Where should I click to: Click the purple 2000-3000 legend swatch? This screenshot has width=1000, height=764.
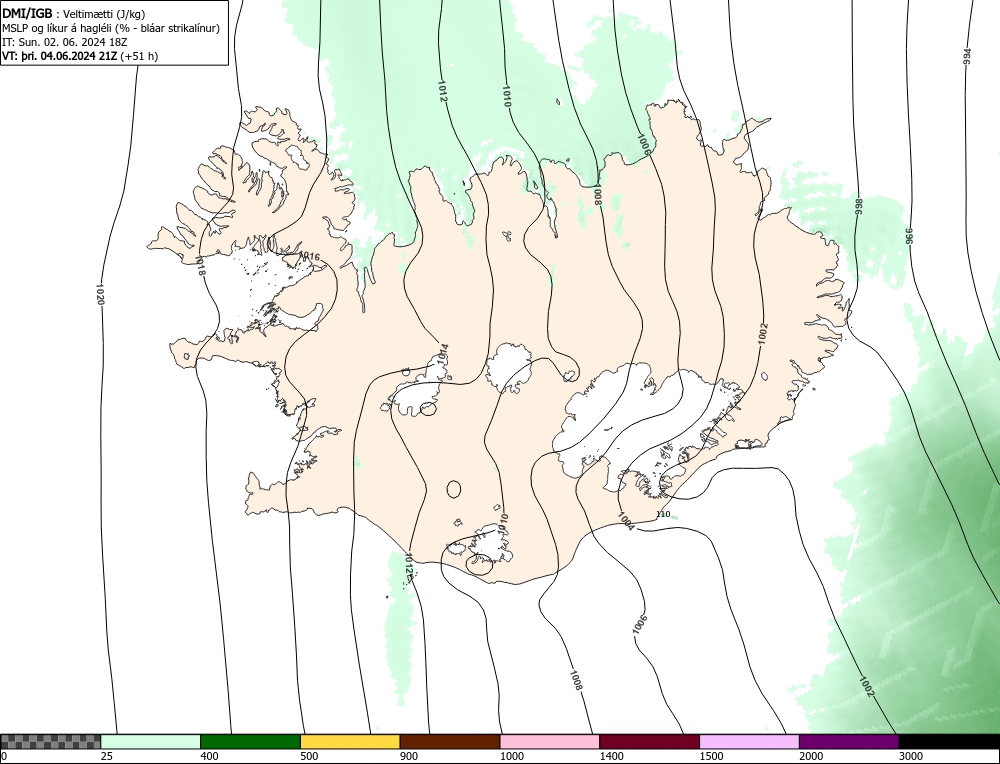point(849,742)
